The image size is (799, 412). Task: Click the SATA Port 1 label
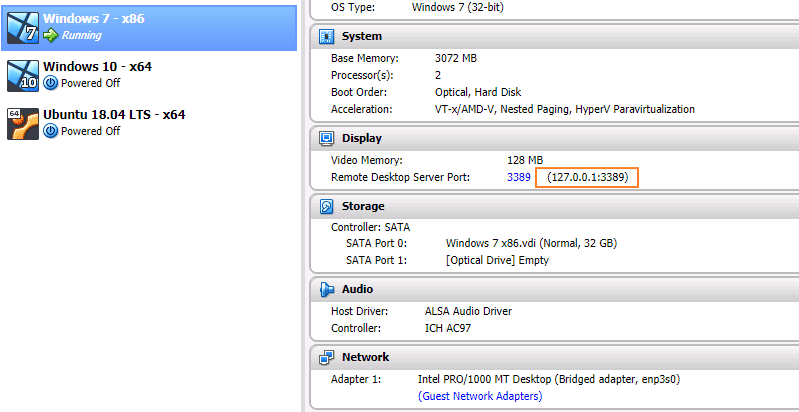pyautogui.click(x=376, y=260)
